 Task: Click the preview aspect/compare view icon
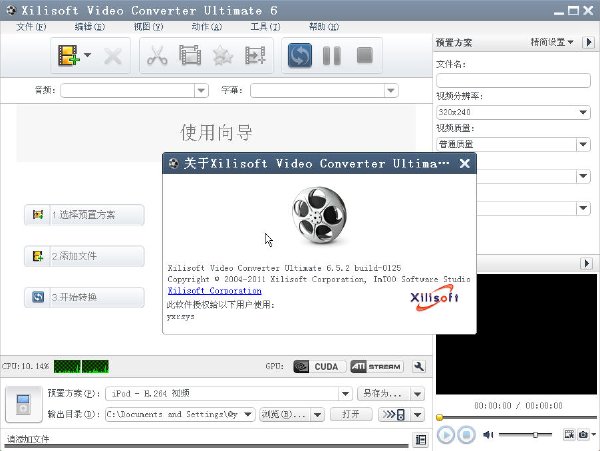coord(569,435)
